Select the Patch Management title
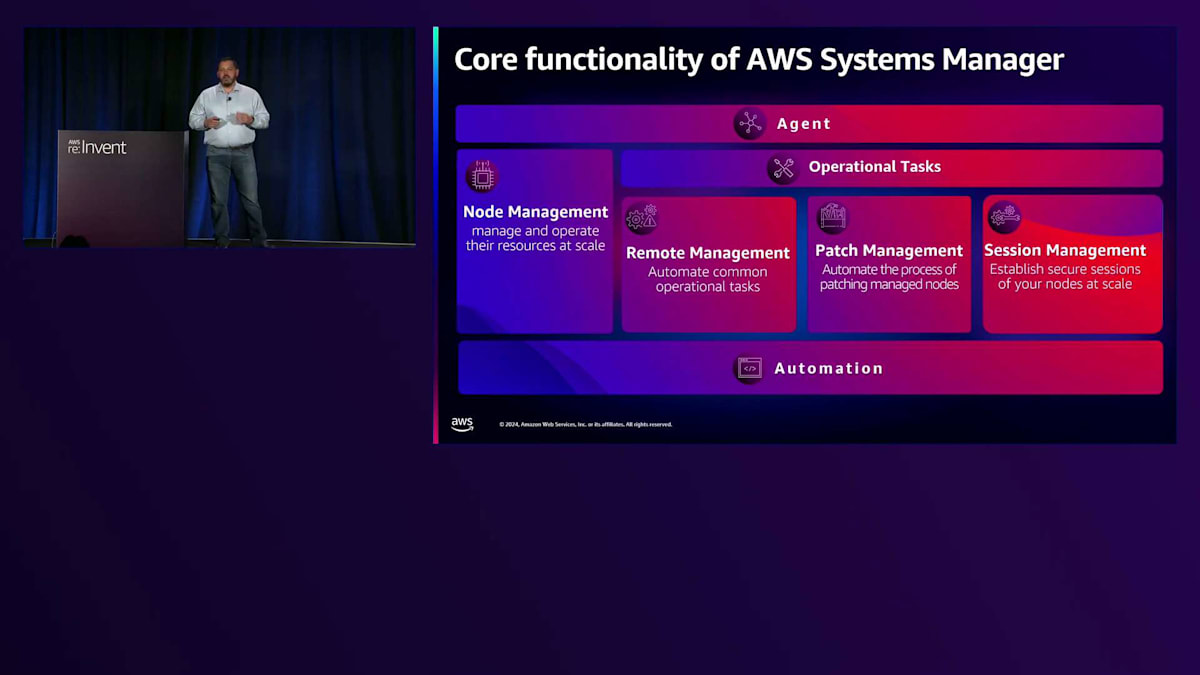Viewport: 1200px width, 675px height. [889, 251]
